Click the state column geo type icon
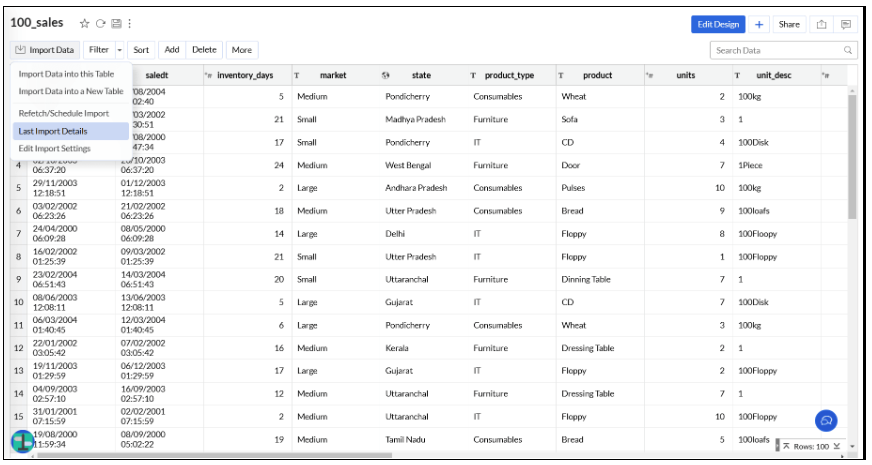Screen dimensions: 872x465 click(385, 76)
